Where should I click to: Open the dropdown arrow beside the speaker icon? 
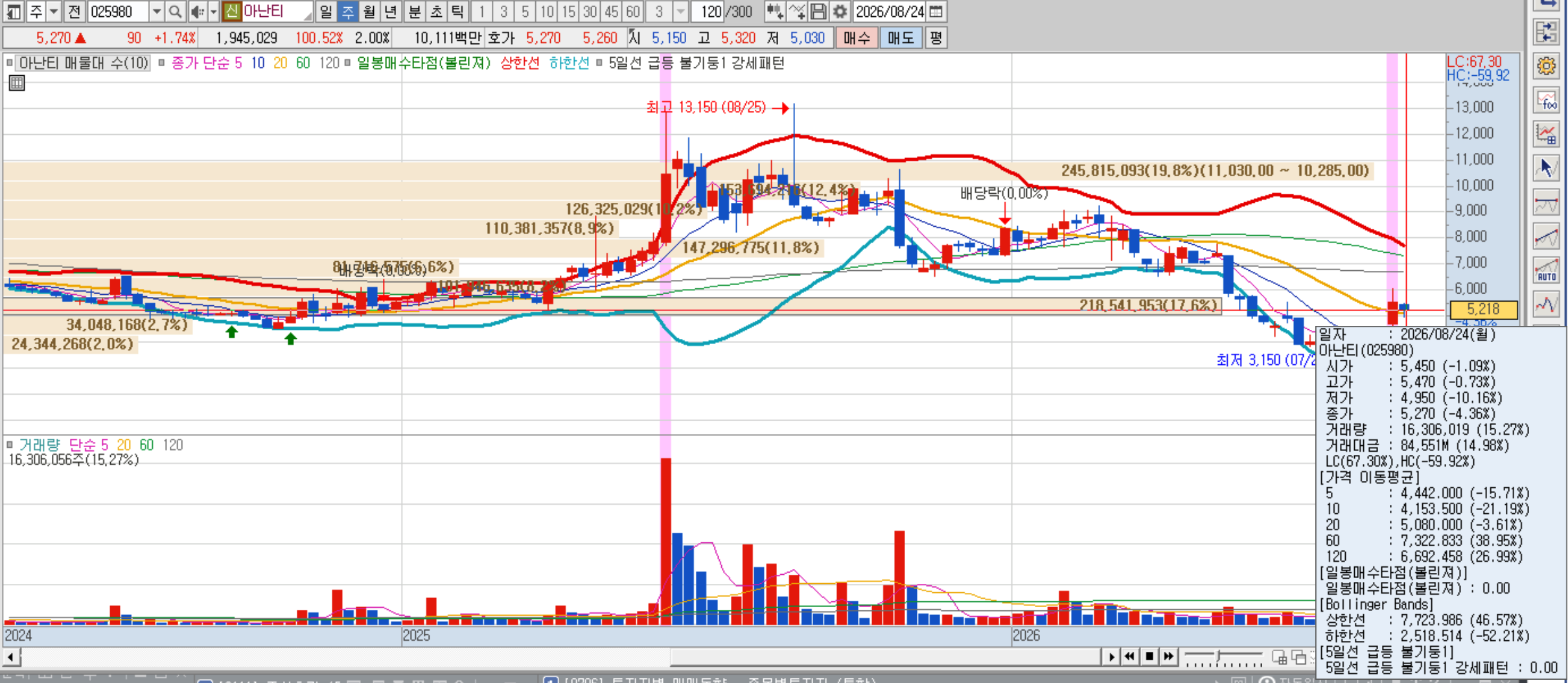click(x=213, y=12)
